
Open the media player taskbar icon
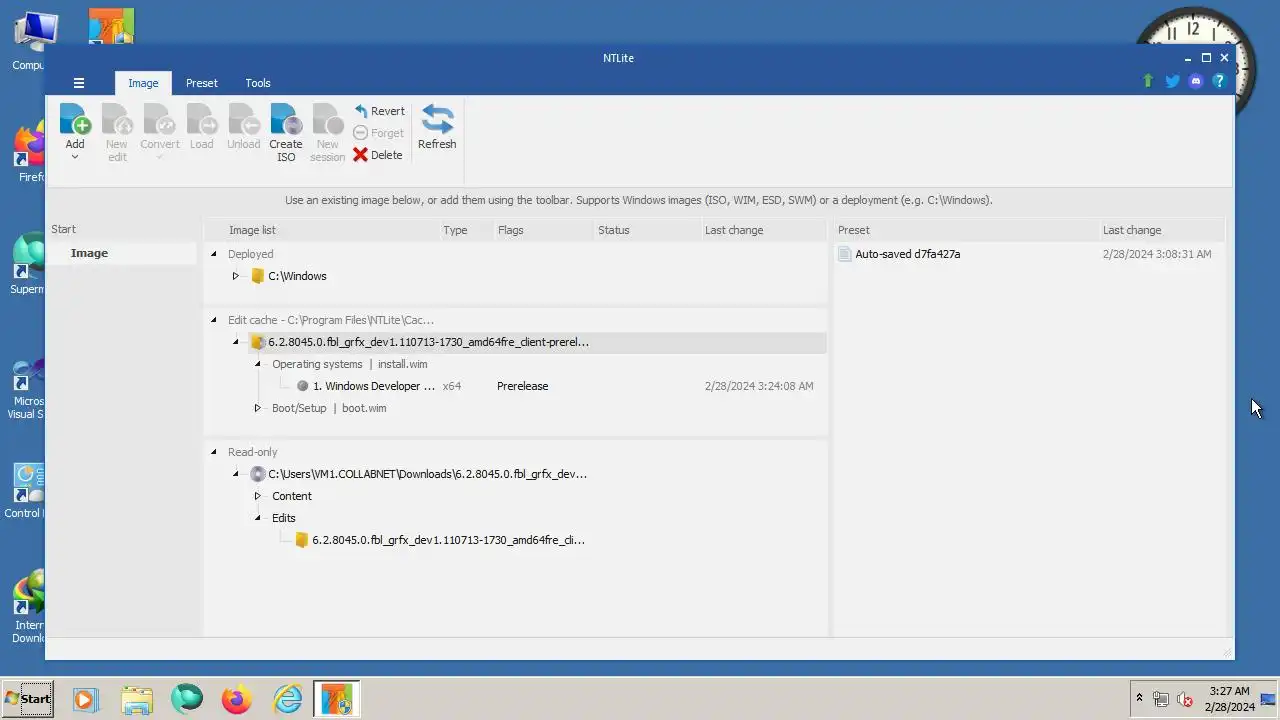85,699
